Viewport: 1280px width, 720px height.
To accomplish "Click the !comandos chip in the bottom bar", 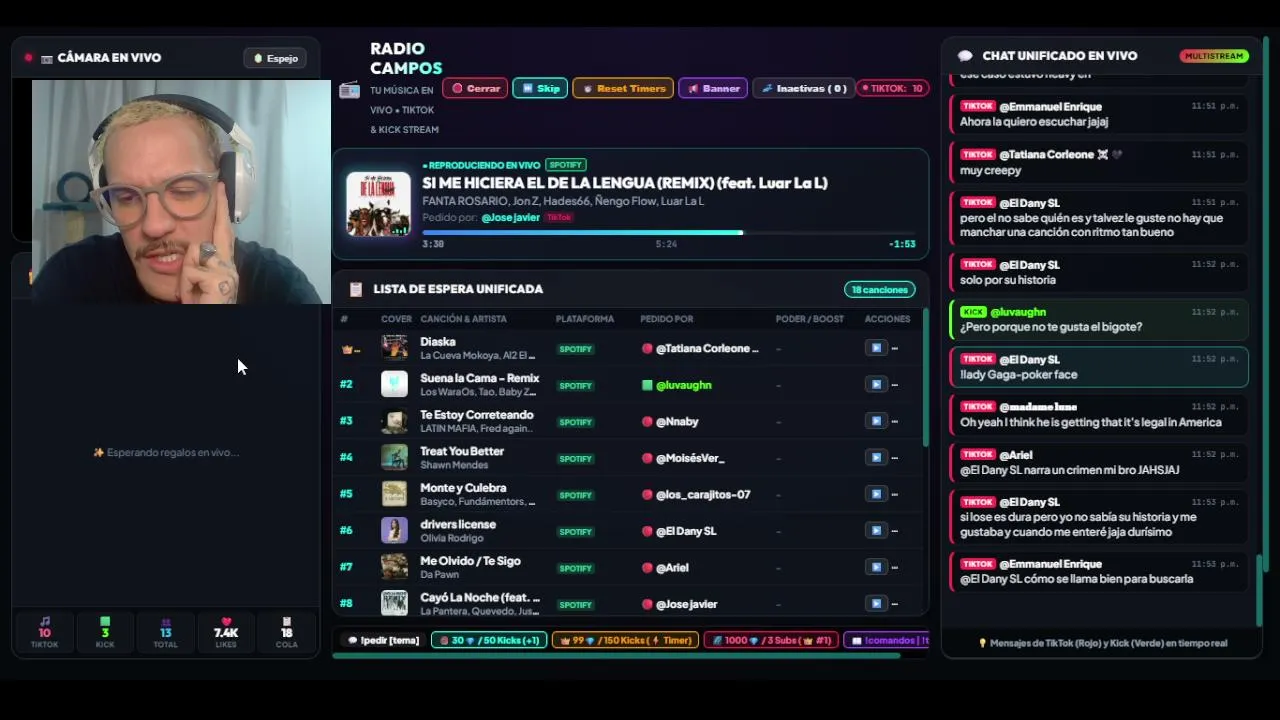I will click(887, 640).
